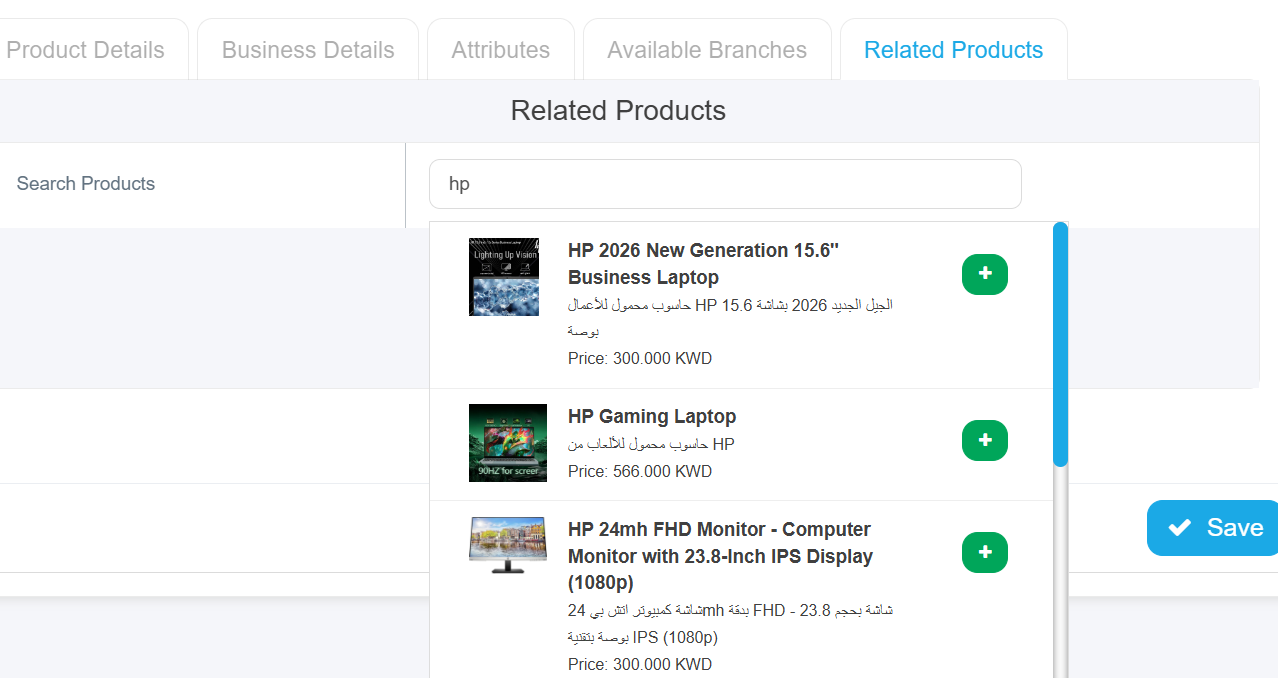1278x678 pixels.
Task: Click the HP Gaming Laptop Arabic description
Action: click(652, 444)
